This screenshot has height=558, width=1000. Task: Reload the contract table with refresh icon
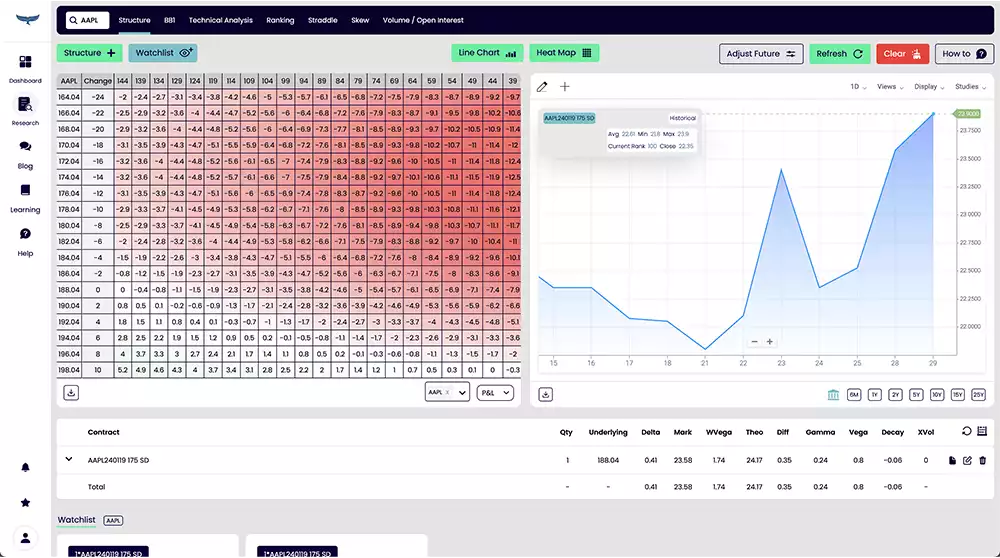pyautogui.click(x=966, y=432)
